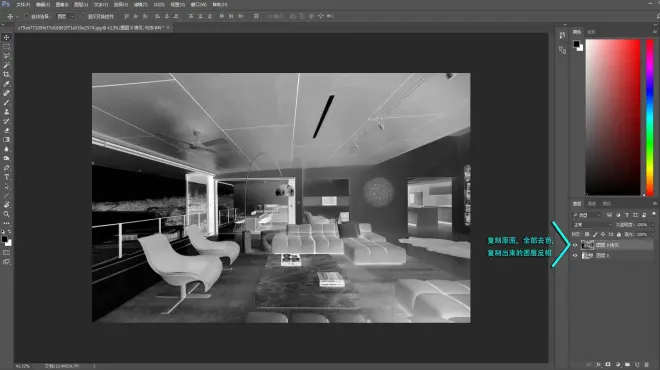Select the Crop tool

6,75
